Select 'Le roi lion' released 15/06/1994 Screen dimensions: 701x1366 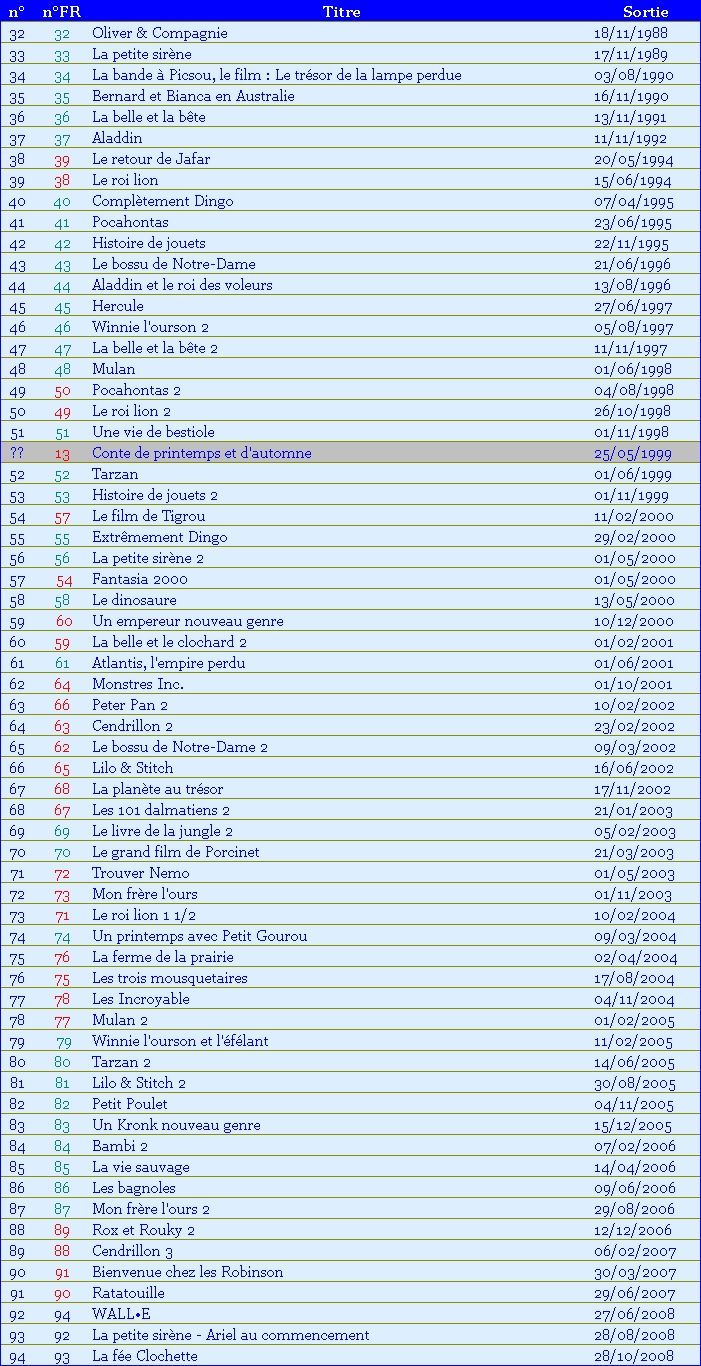tap(125, 180)
